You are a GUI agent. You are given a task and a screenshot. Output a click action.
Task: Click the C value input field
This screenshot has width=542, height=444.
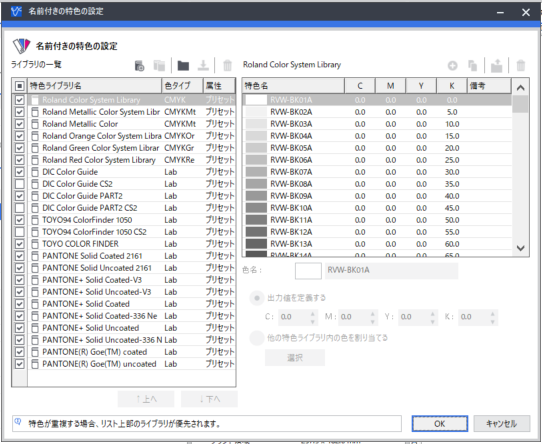point(294,317)
